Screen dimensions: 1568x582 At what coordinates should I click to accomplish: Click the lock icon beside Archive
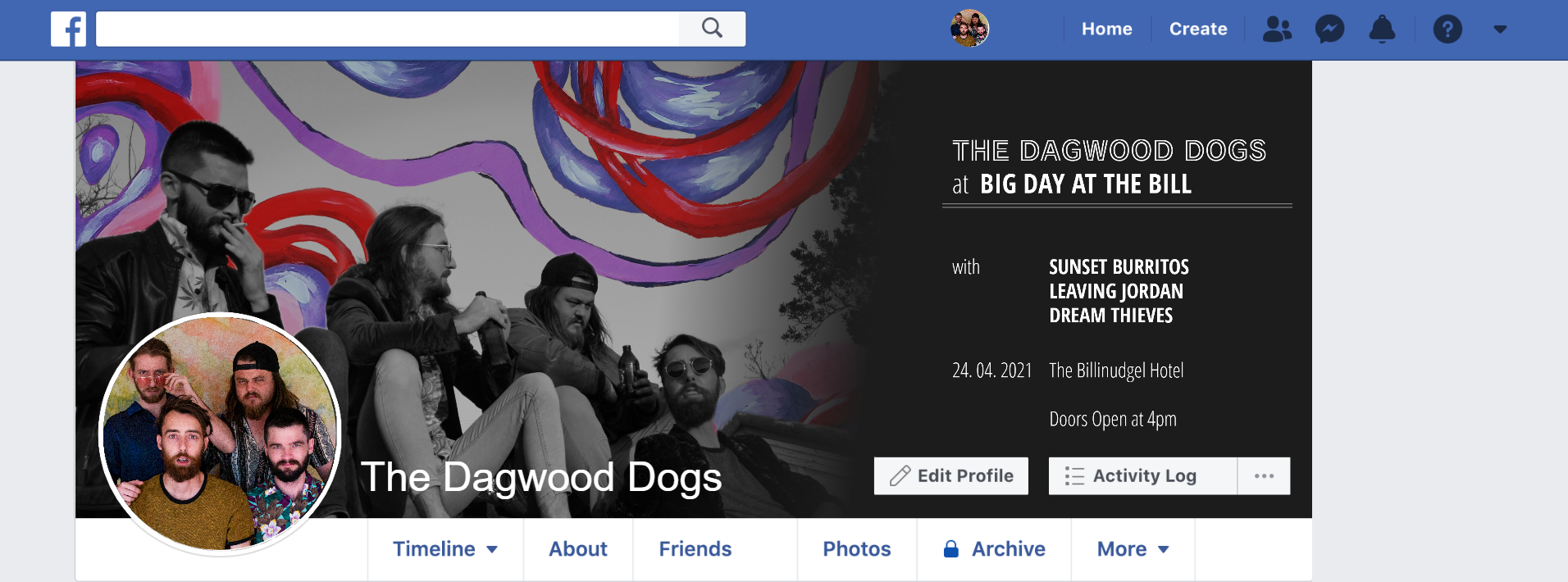pos(950,548)
